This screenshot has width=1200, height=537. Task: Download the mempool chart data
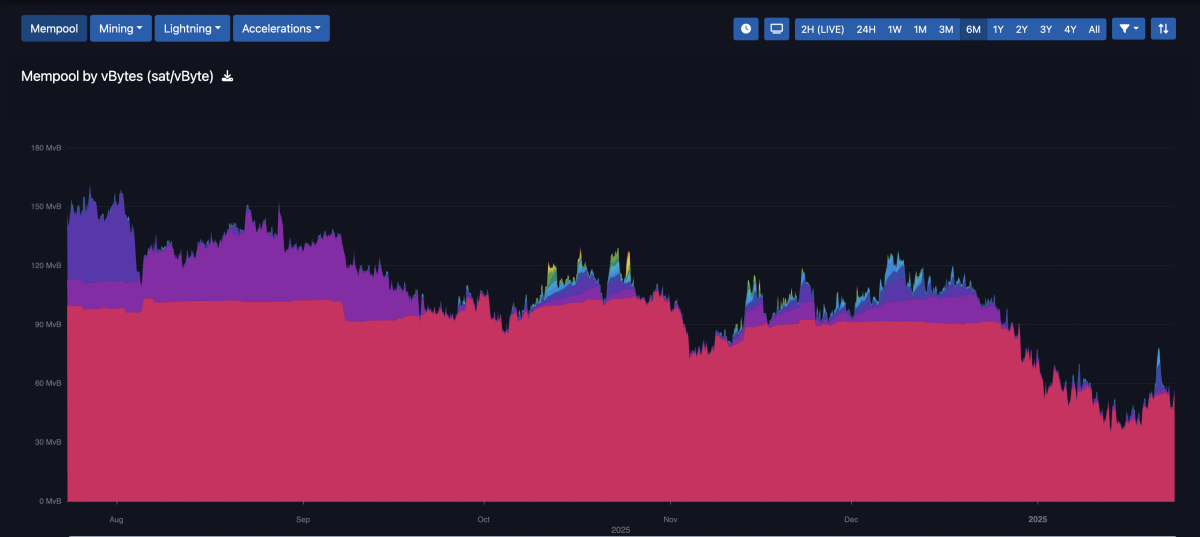(x=227, y=76)
